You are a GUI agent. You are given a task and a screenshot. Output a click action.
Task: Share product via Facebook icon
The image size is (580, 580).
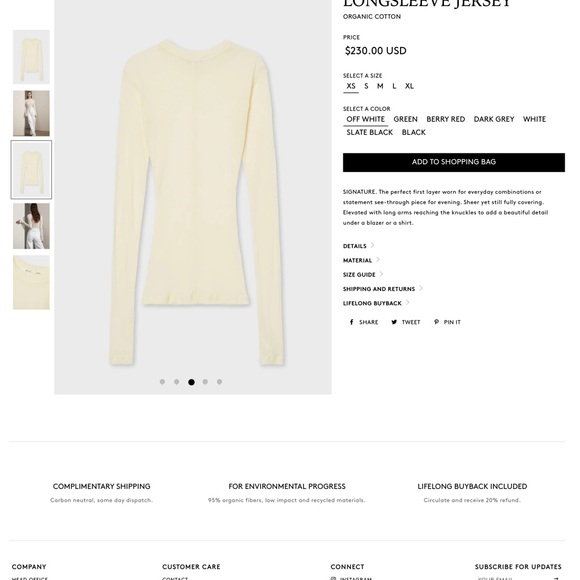[351, 322]
